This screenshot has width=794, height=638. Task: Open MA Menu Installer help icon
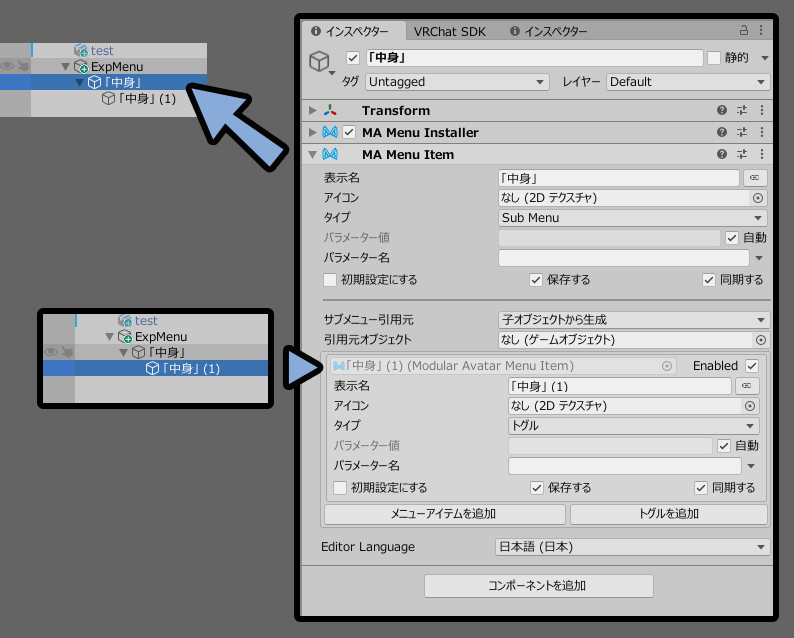click(x=722, y=132)
